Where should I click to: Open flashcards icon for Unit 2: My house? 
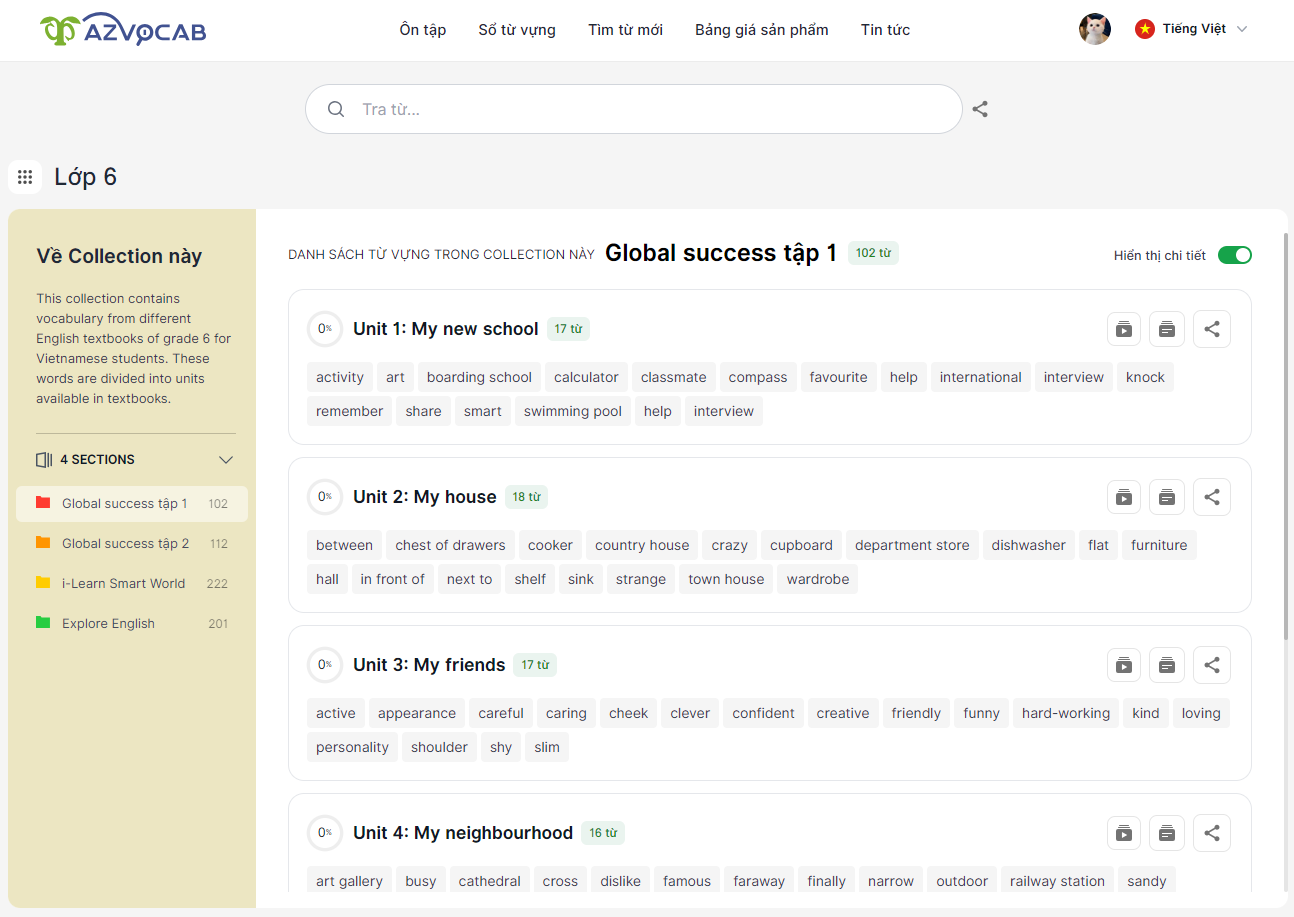pyautogui.click(x=1167, y=497)
